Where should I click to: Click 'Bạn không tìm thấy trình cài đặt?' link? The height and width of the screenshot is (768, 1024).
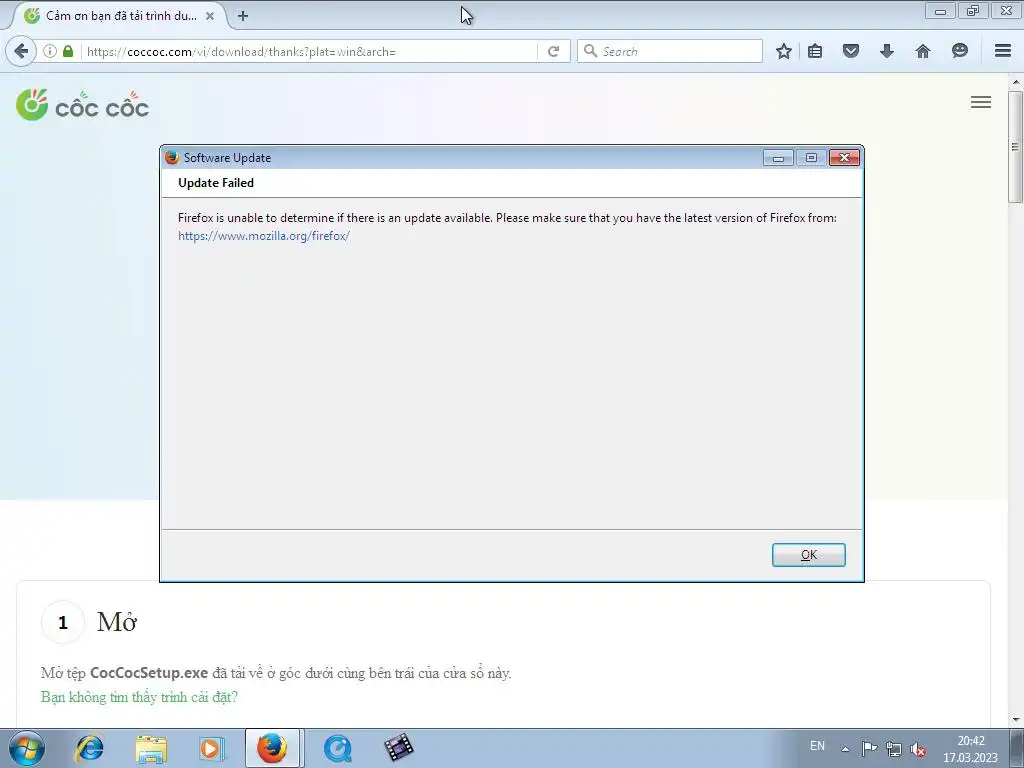coord(139,697)
